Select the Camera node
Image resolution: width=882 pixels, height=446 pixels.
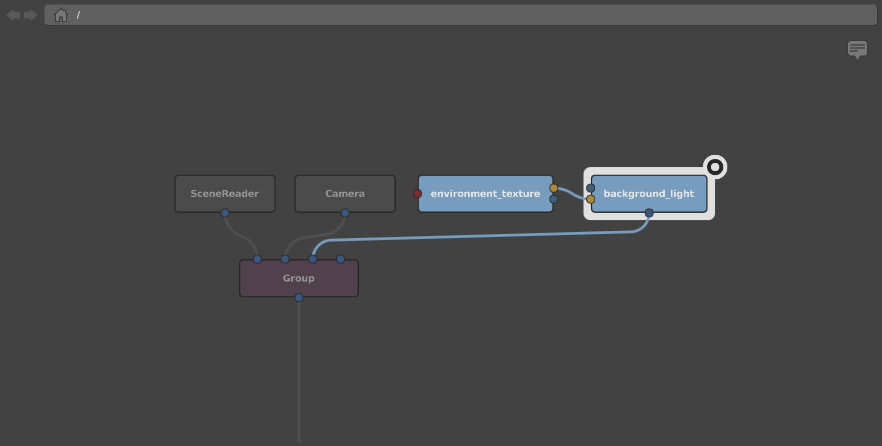click(x=345, y=193)
